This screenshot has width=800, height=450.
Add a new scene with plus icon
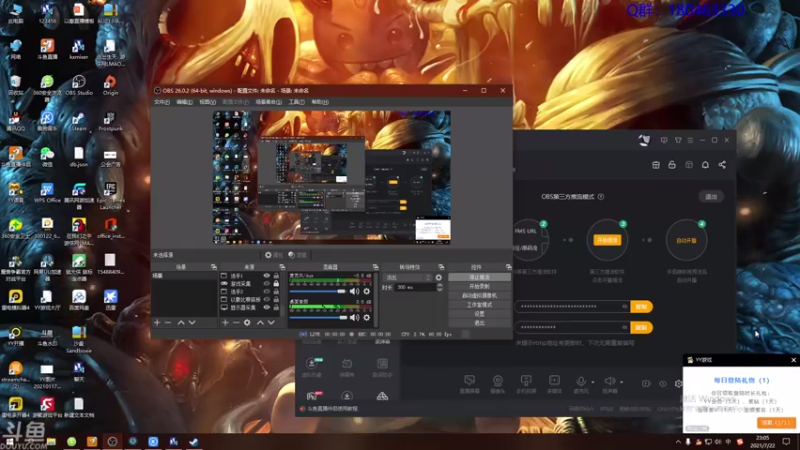(157, 322)
